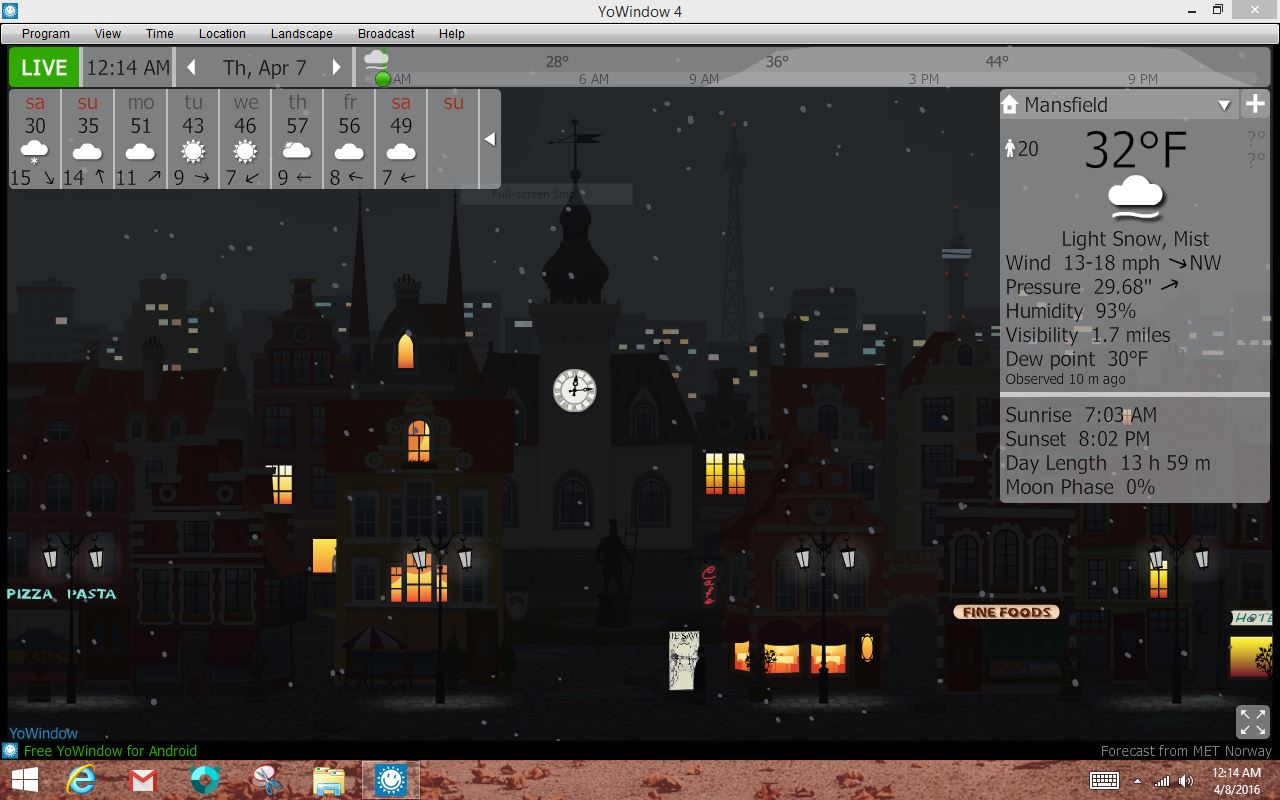This screenshot has width=1280, height=800.
Task: Click the home icon beside Mansfield
Action: pos(1010,104)
